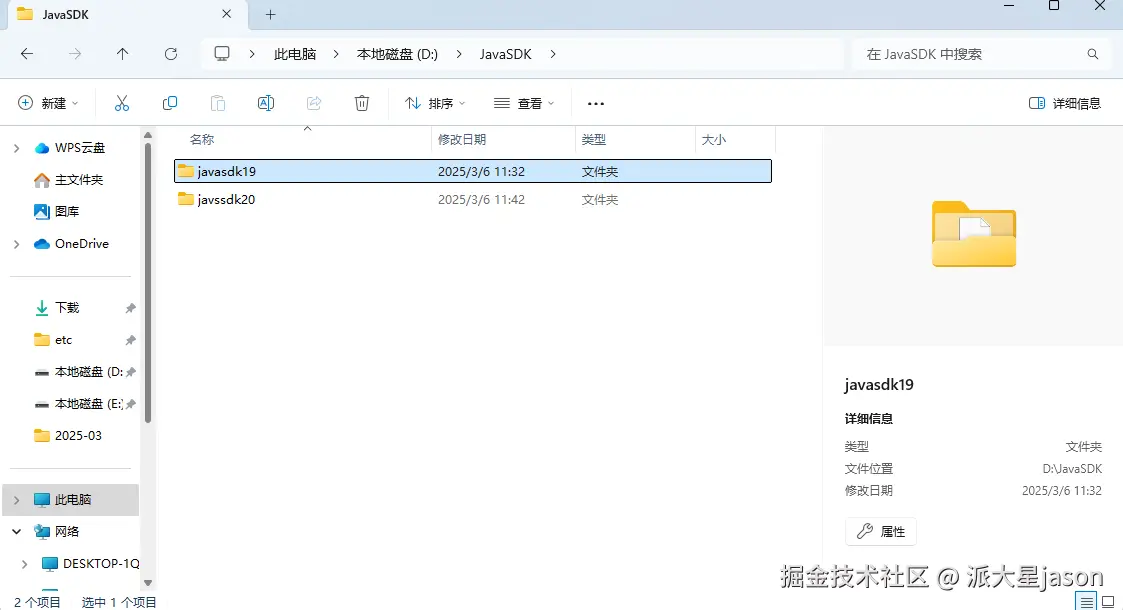Switch to large thumbnails view icon

1108,602
